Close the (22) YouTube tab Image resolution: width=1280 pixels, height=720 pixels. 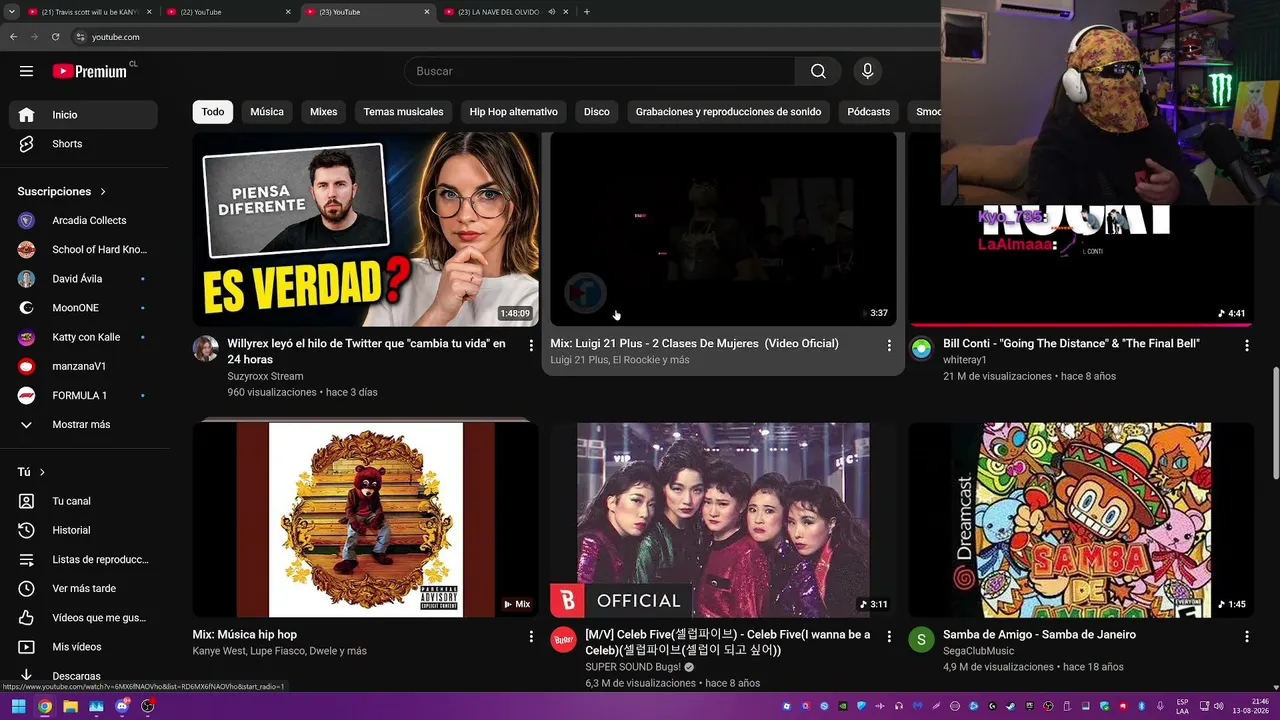(x=288, y=12)
